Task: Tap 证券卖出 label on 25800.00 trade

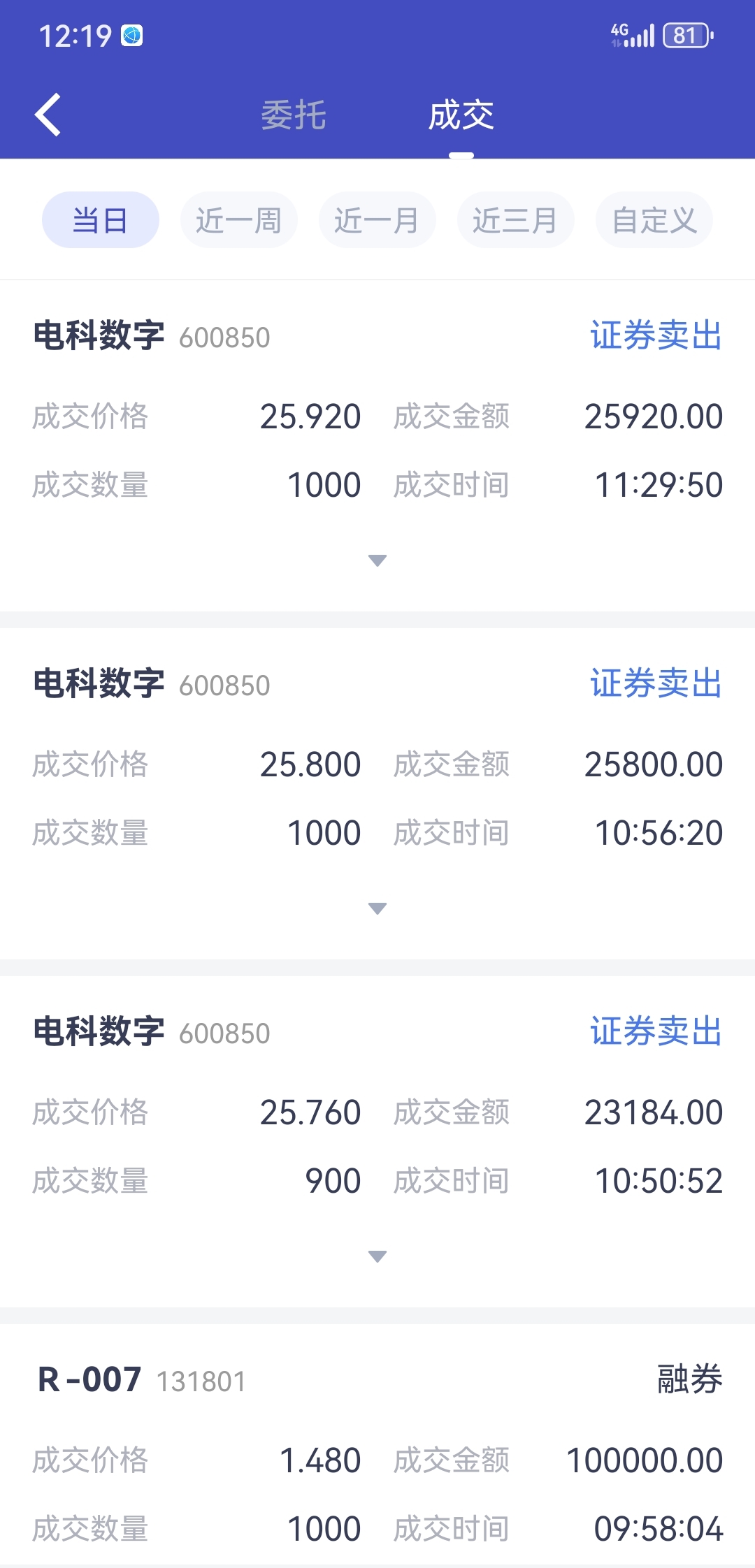Action: click(x=656, y=683)
